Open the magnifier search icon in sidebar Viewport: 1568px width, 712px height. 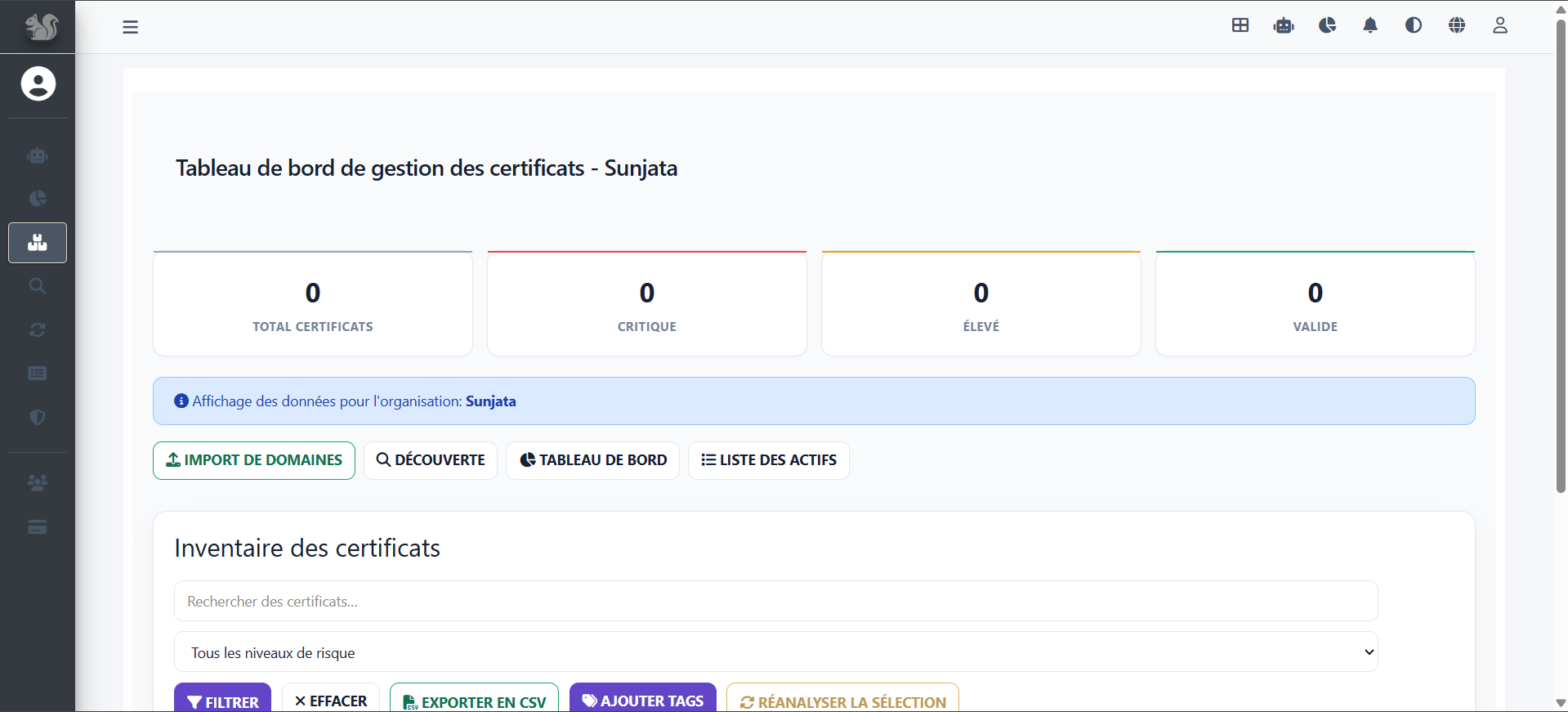click(x=38, y=286)
